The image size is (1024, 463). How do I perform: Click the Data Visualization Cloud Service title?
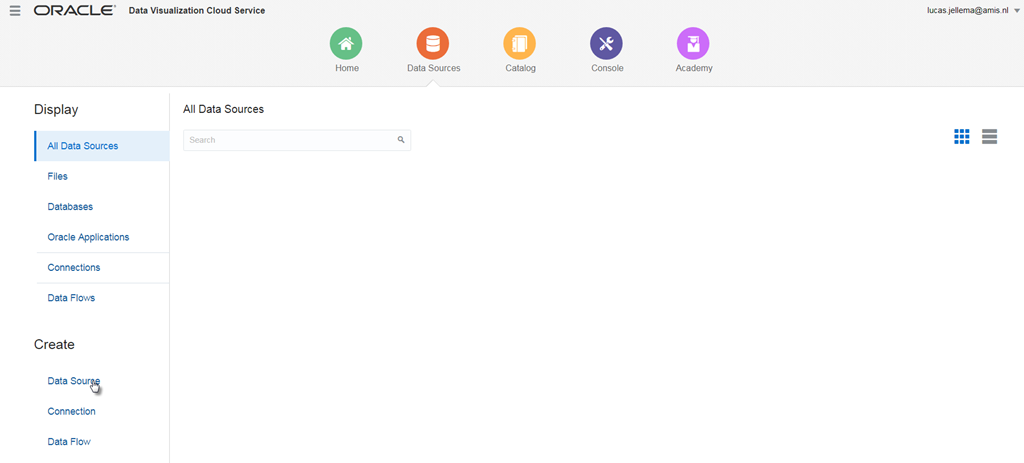tap(197, 11)
